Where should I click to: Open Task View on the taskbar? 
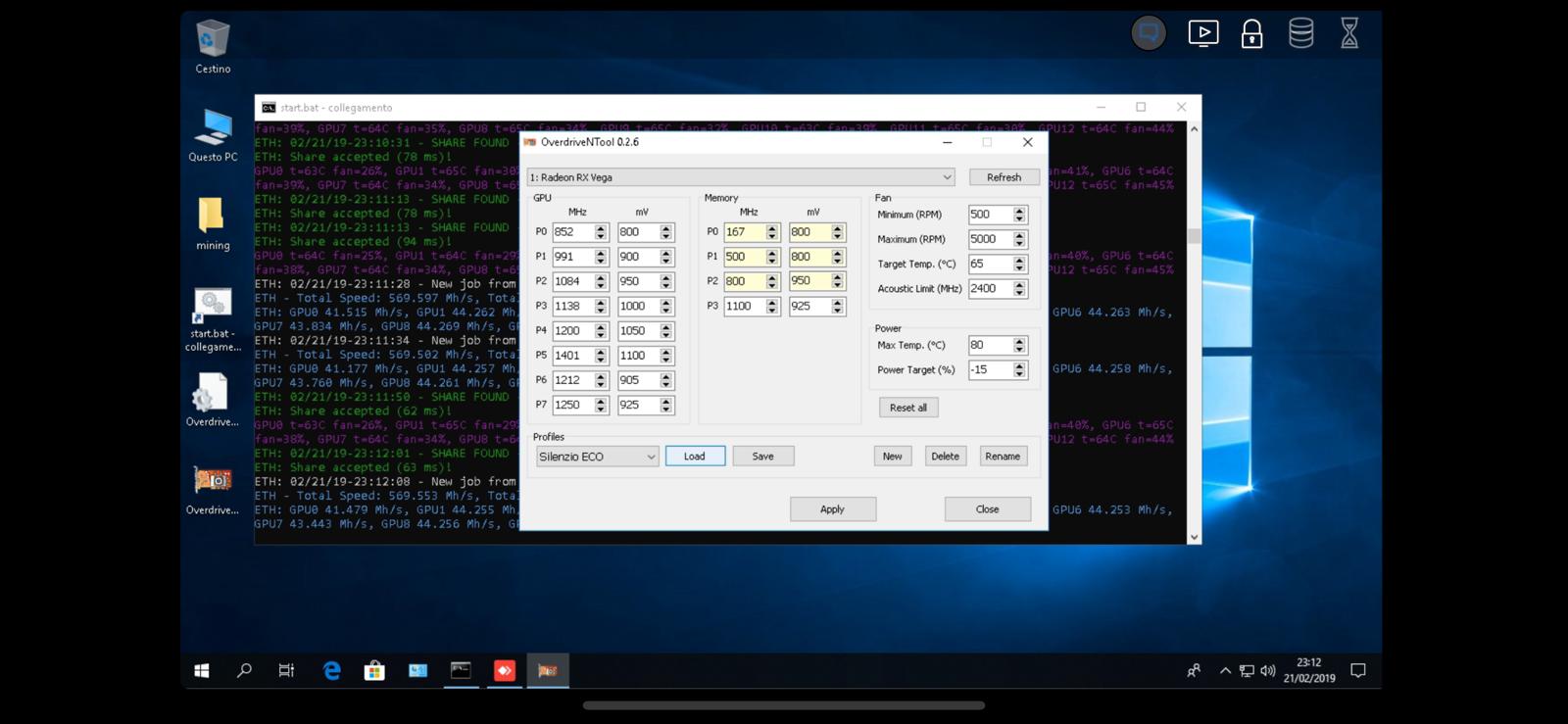click(286, 671)
